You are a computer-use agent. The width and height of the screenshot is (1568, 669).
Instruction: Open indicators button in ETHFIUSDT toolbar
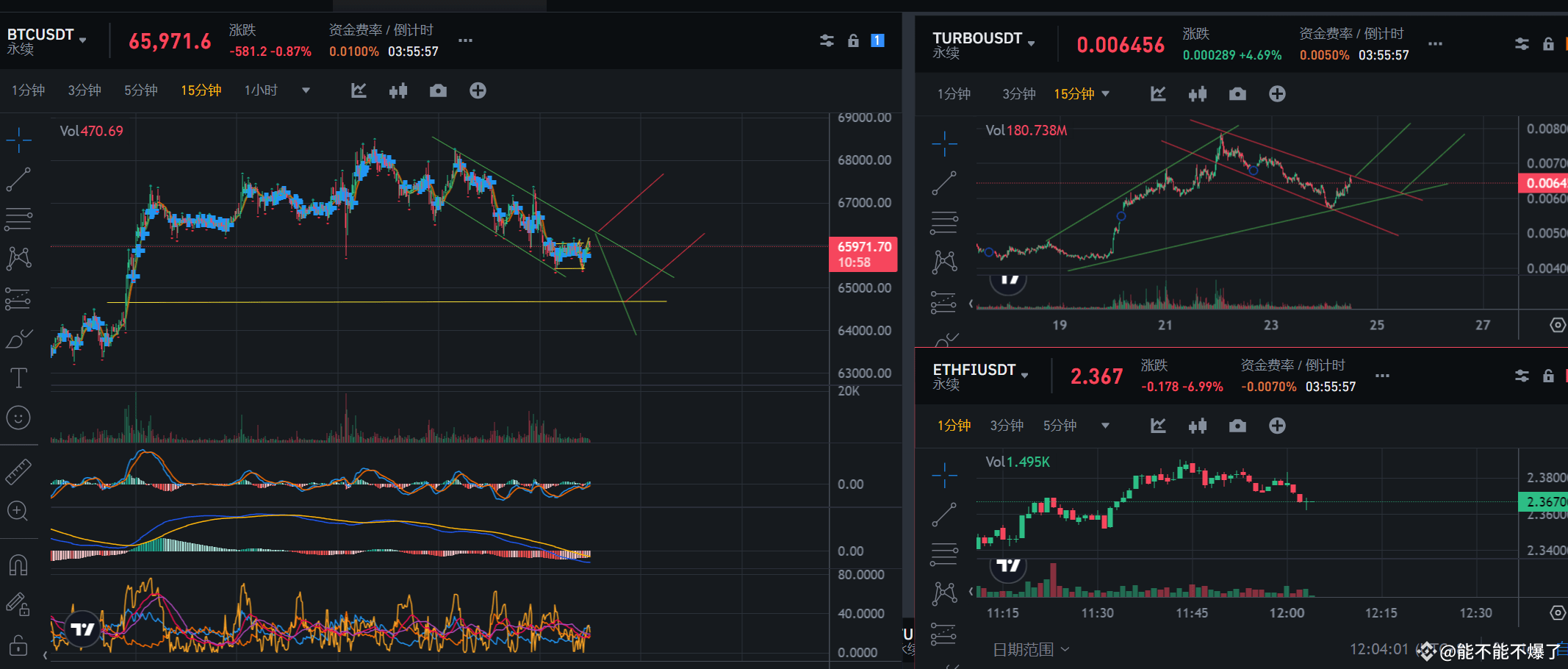point(1158,426)
